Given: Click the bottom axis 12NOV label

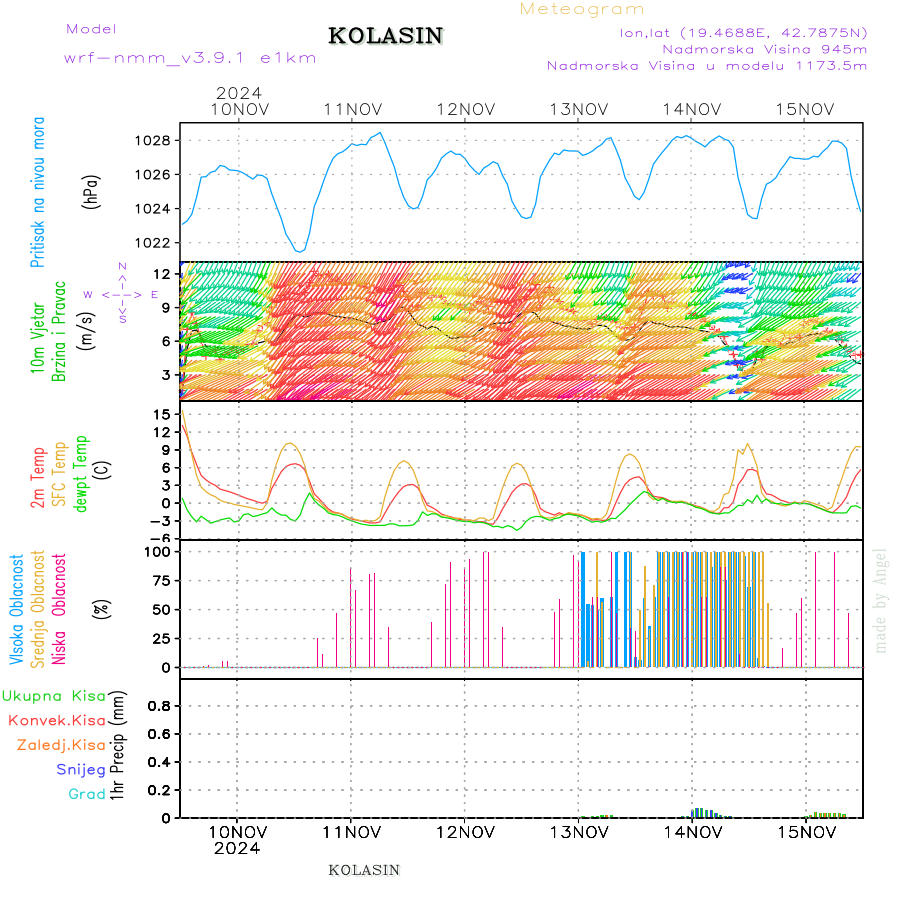Looking at the screenshot, I should pyautogui.click(x=465, y=832).
